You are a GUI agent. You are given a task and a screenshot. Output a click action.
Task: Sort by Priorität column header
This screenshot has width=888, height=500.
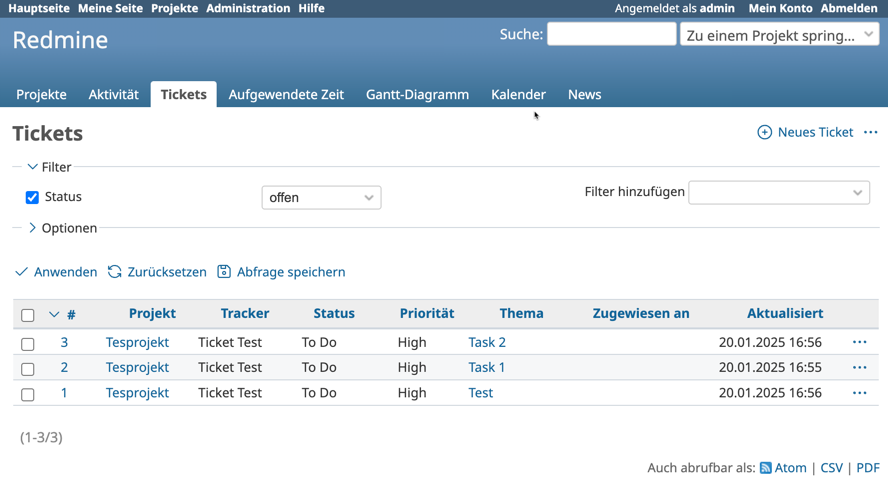(x=427, y=314)
